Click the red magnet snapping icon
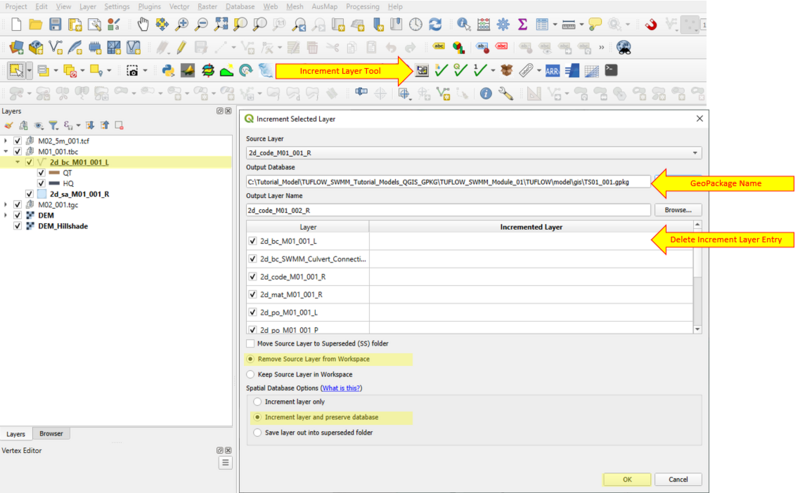The height and width of the screenshot is (493, 800). [x=651, y=24]
